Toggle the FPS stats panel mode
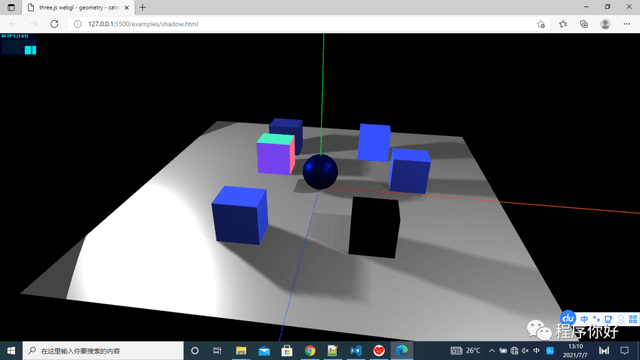The height and width of the screenshot is (360, 640). click(x=19, y=44)
